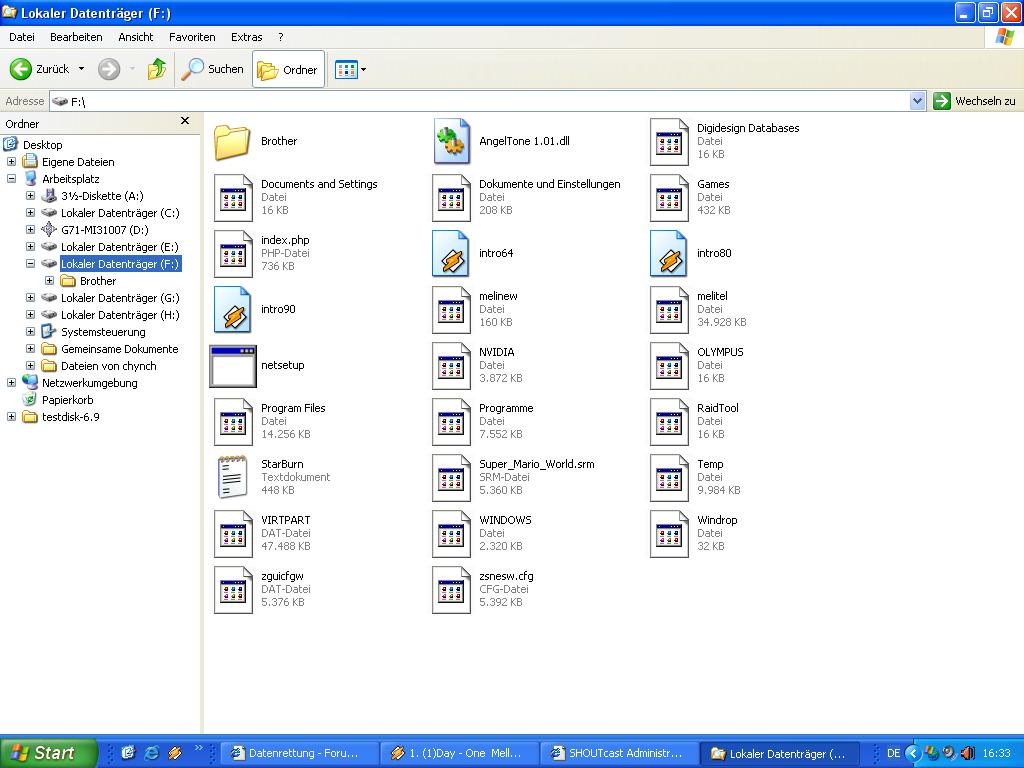Open the Datei menu
1024x768 pixels.
tap(22, 37)
